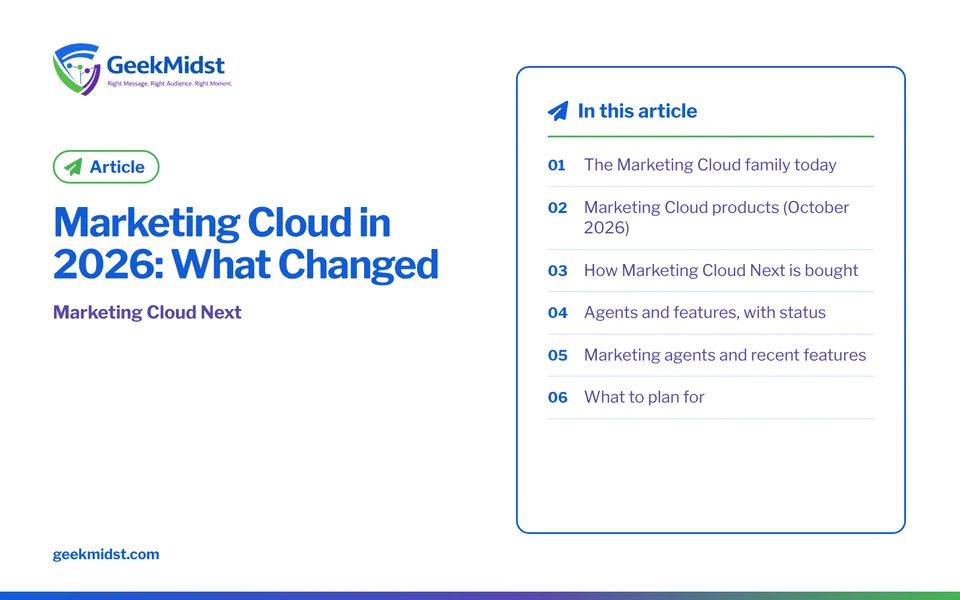Click the number 04 in contents list
This screenshot has height=600, width=960.
[x=557, y=313]
